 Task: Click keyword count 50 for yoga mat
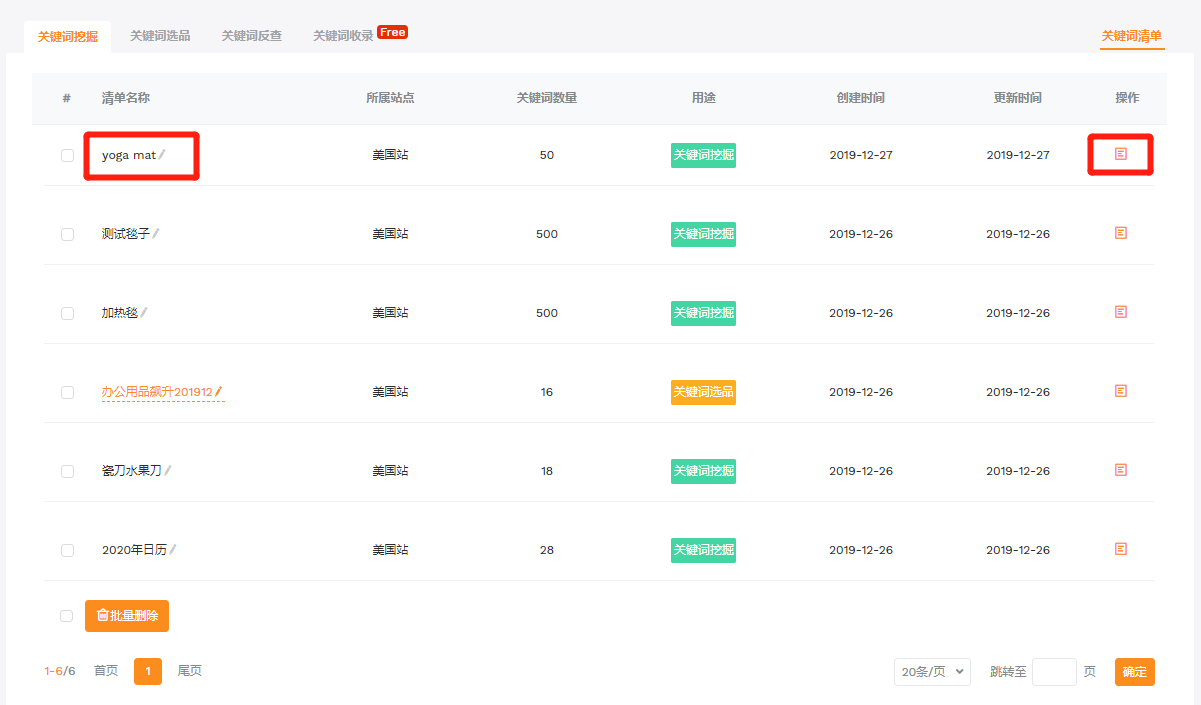pos(546,155)
